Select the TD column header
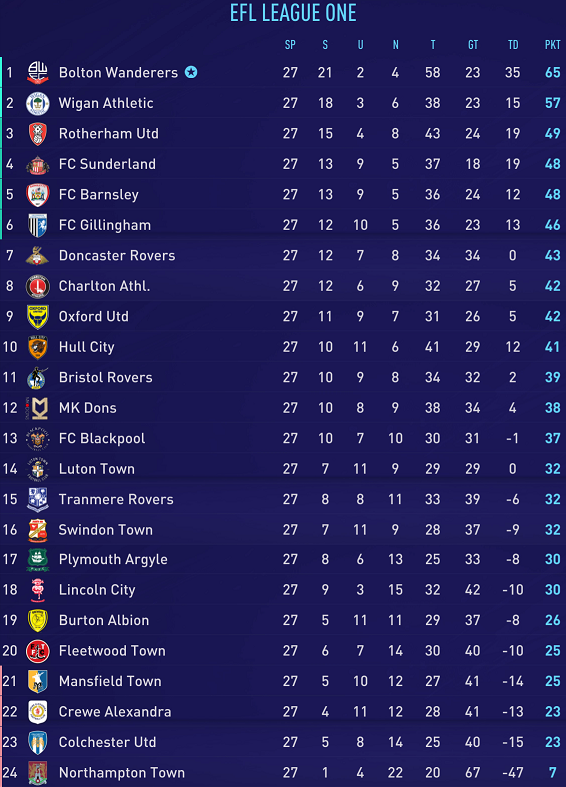This screenshot has height=787, width=566. click(x=512, y=45)
